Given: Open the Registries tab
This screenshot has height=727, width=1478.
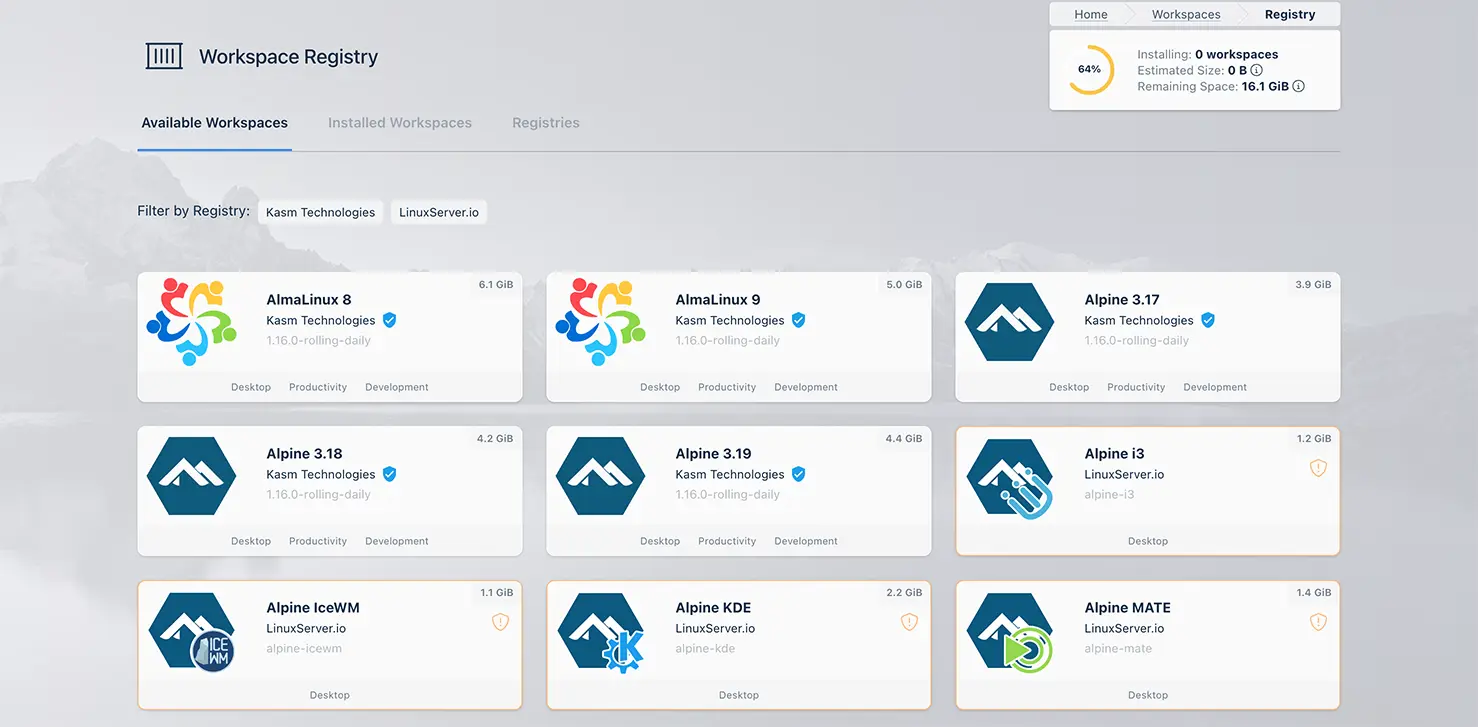Looking at the screenshot, I should click(546, 123).
